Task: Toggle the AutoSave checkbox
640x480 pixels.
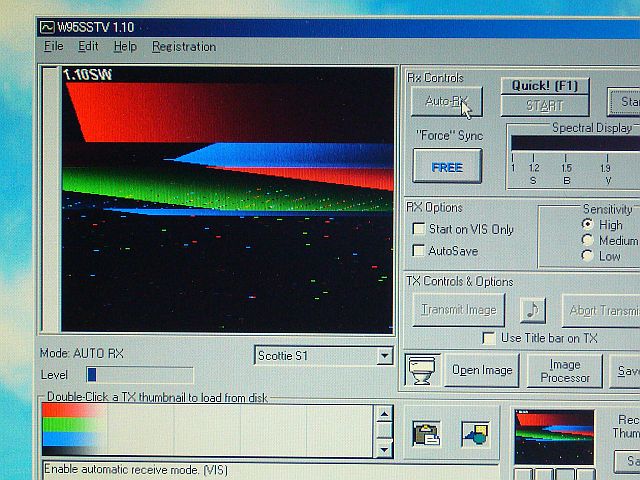Action: click(419, 250)
